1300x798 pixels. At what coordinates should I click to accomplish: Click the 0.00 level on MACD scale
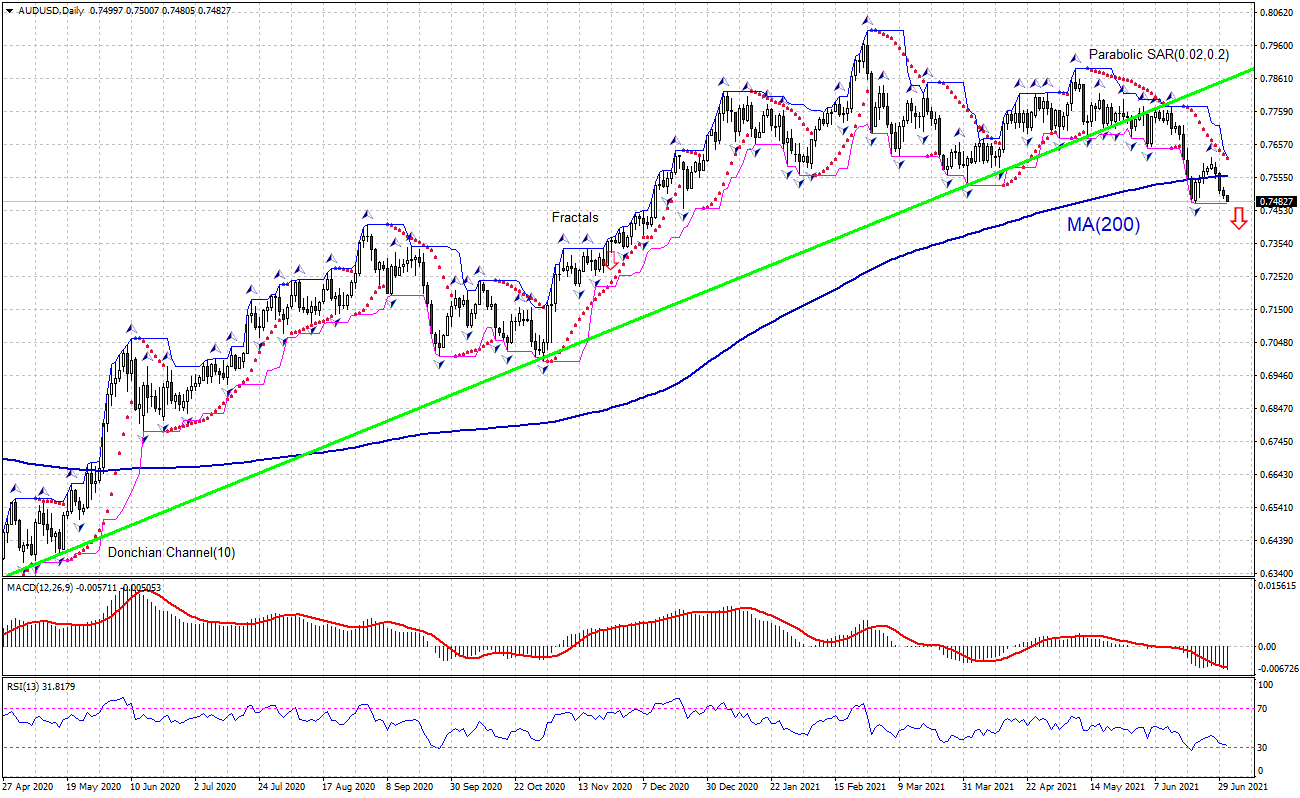tap(1268, 646)
